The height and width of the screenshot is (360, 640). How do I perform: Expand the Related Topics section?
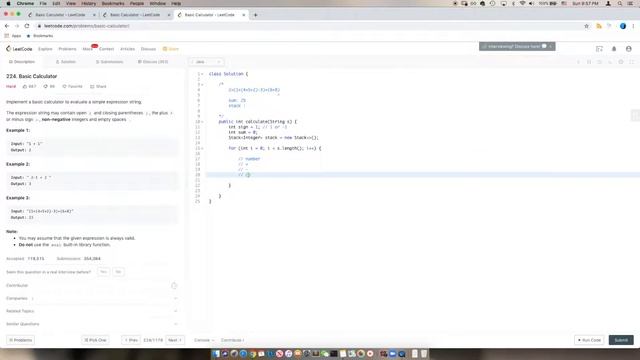[x=91, y=311]
